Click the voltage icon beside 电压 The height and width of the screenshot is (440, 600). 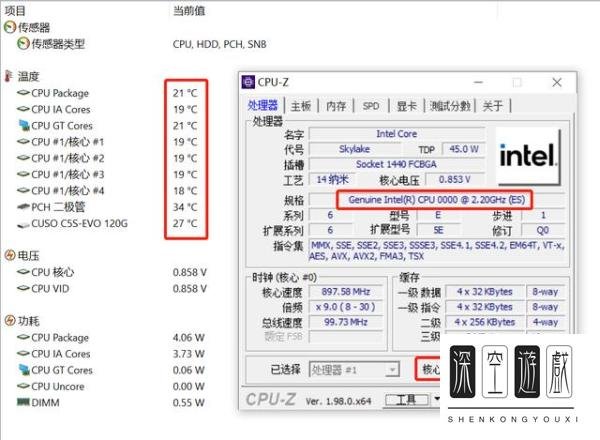point(10,256)
